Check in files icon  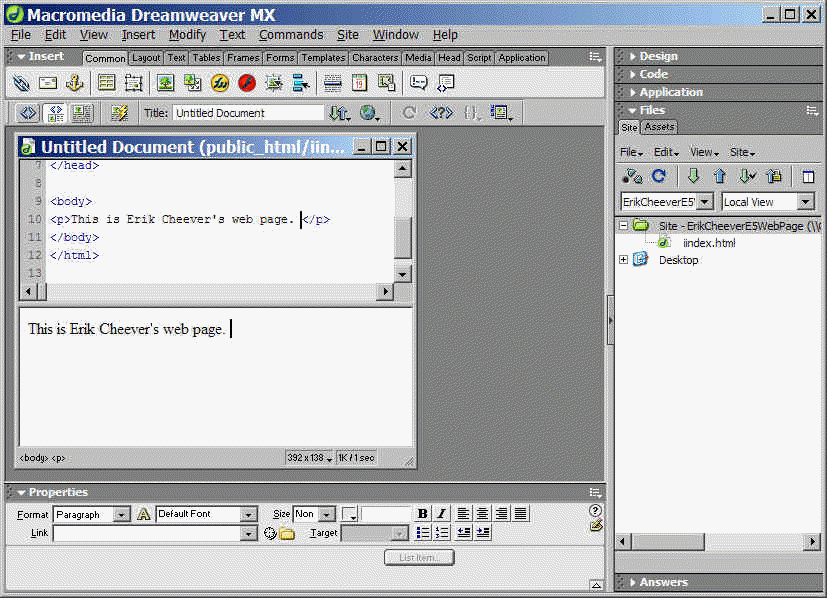coord(774,176)
